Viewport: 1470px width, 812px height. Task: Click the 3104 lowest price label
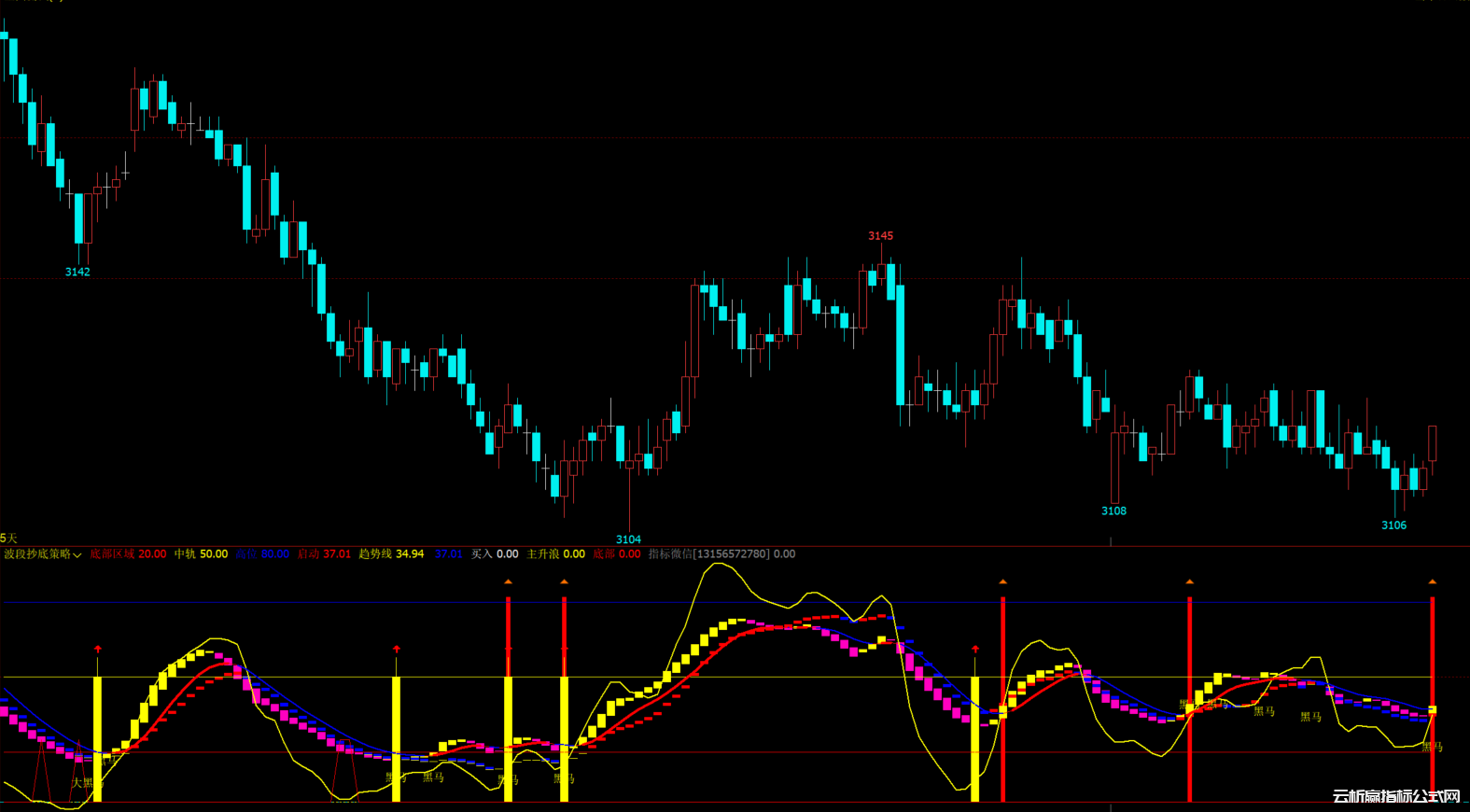628,539
